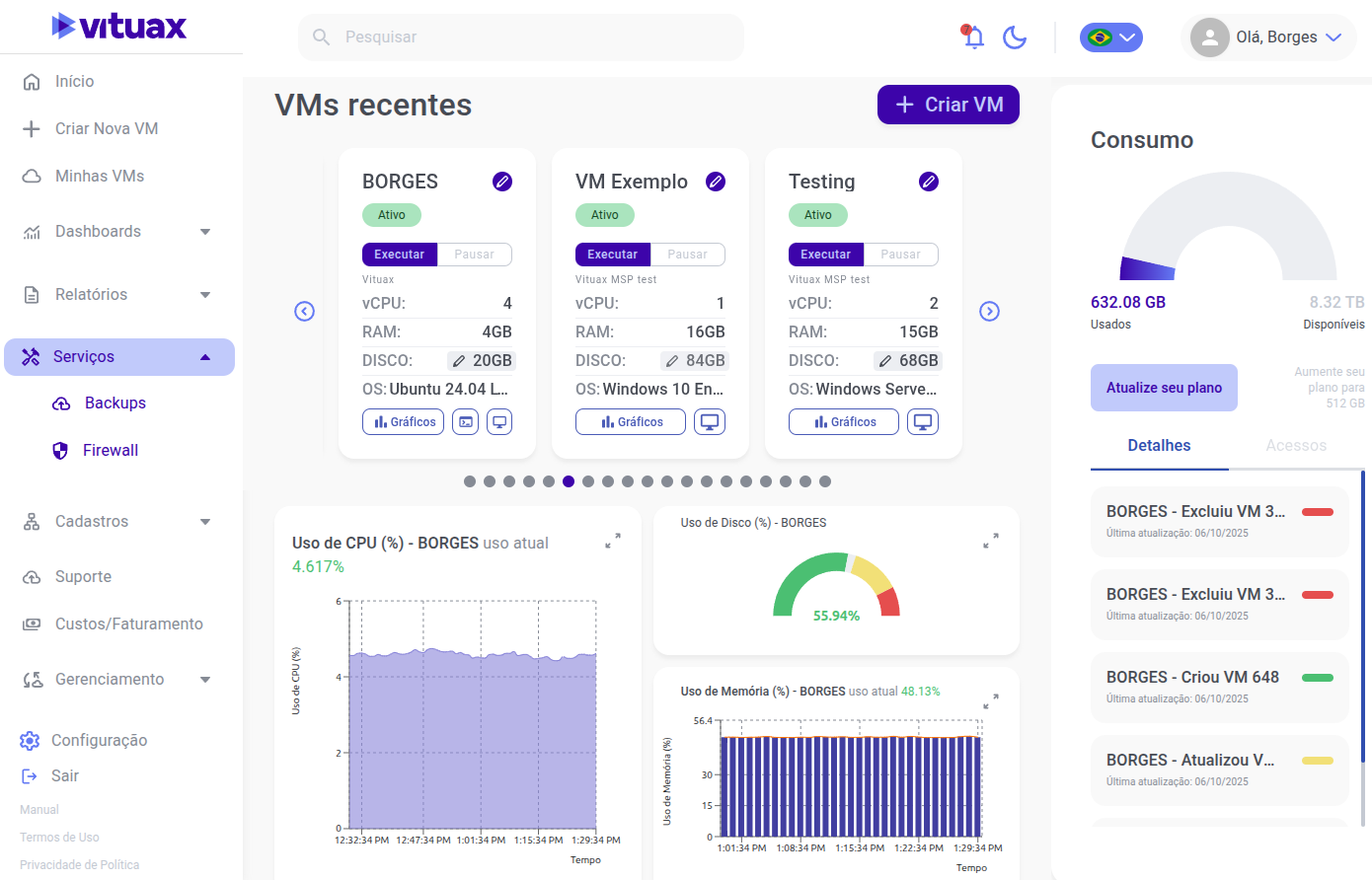
Task: Edit the BORGES VM name pencil icon
Action: (x=502, y=182)
